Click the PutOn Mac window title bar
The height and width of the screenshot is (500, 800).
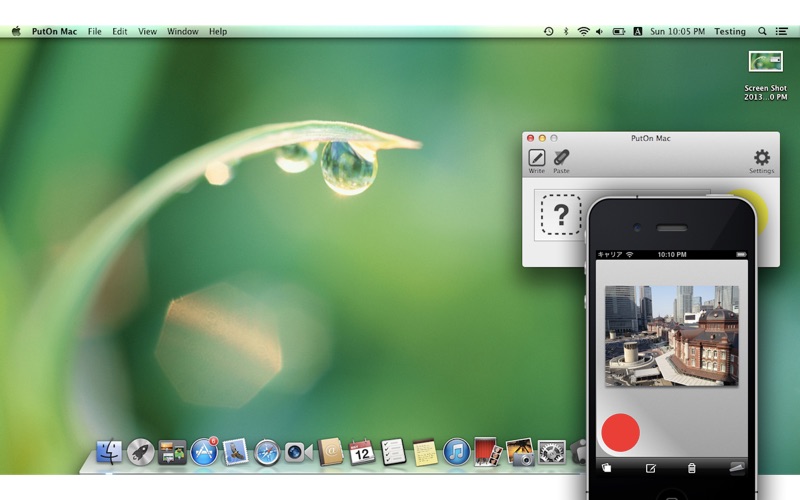(651, 138)
